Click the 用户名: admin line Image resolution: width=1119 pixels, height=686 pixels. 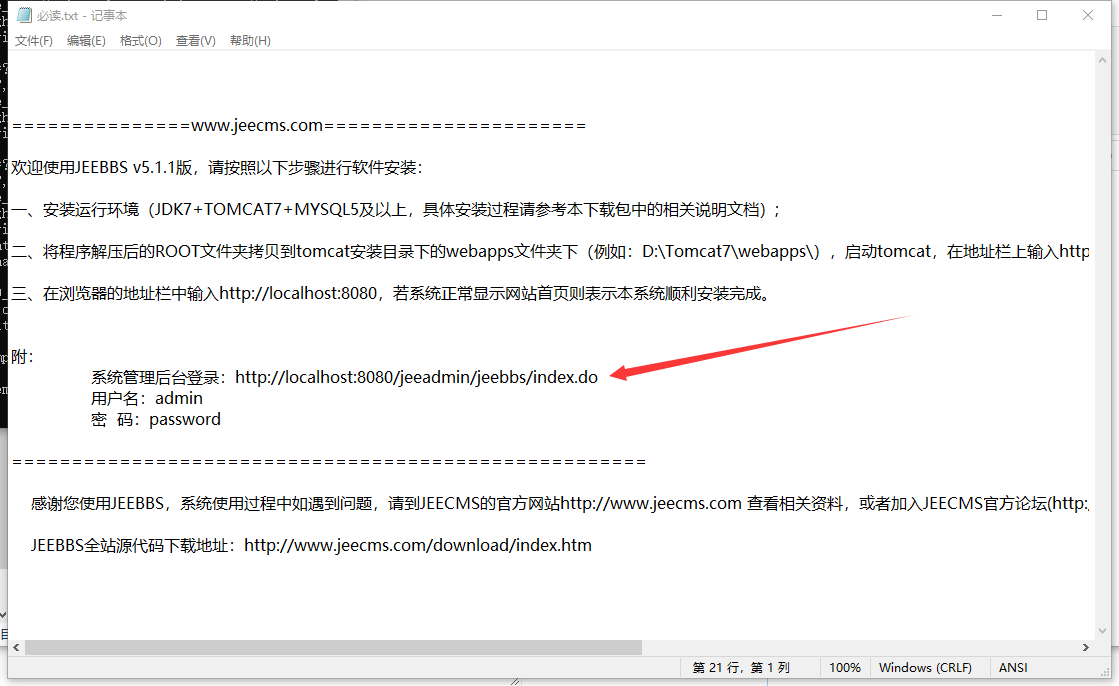tap(147, 398)
